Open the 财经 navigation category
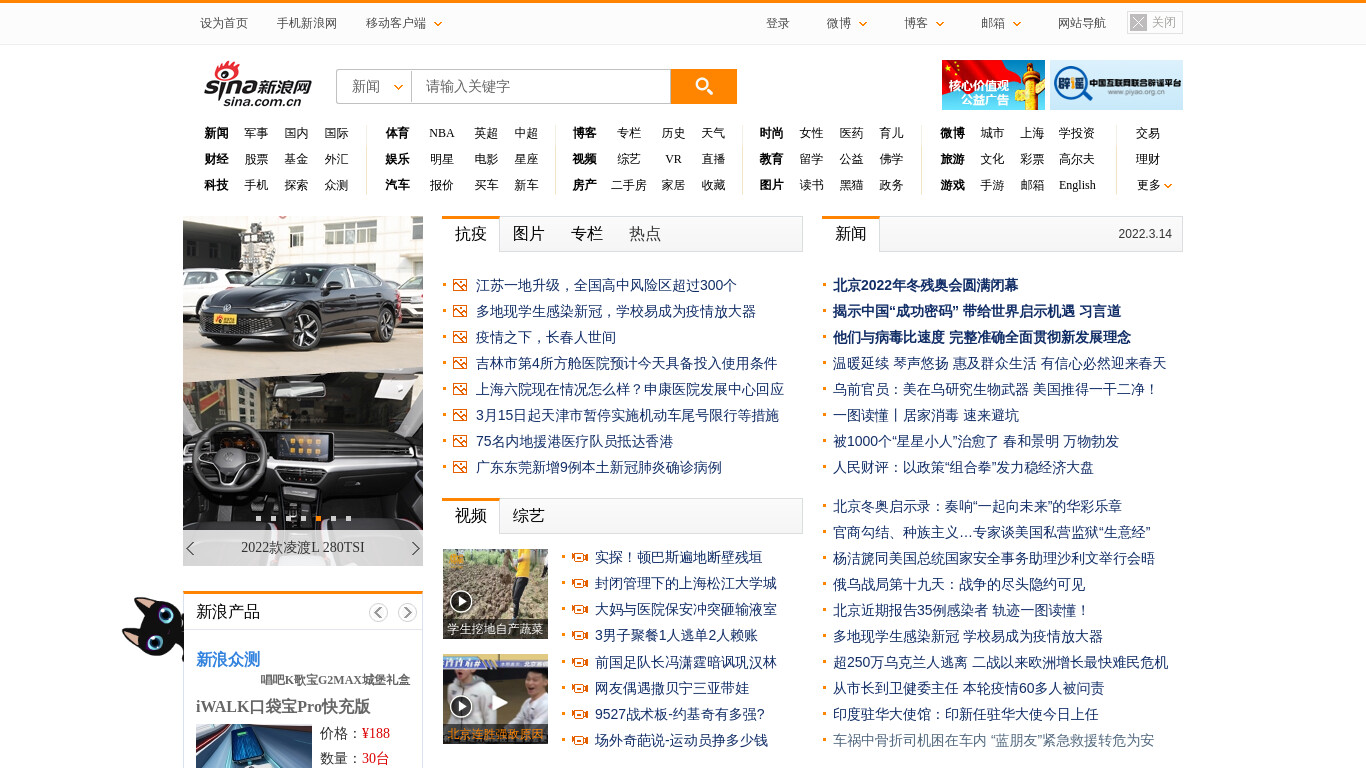 point(216,159)
